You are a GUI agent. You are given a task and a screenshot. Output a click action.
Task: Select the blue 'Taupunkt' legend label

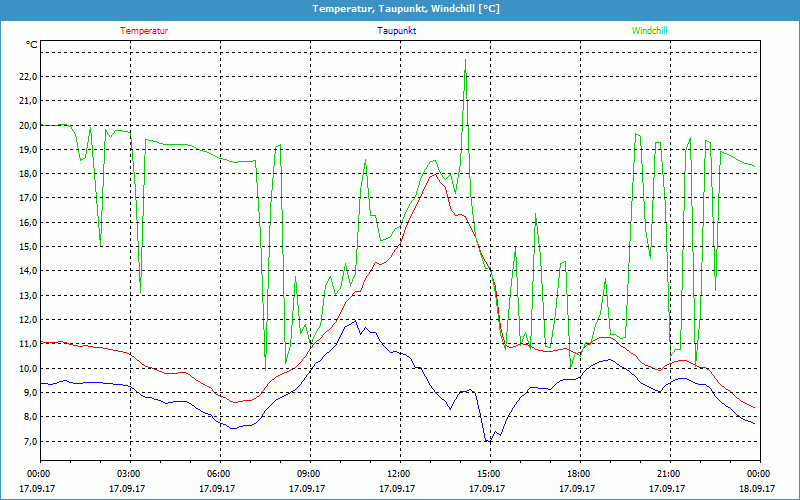[397, 31]
